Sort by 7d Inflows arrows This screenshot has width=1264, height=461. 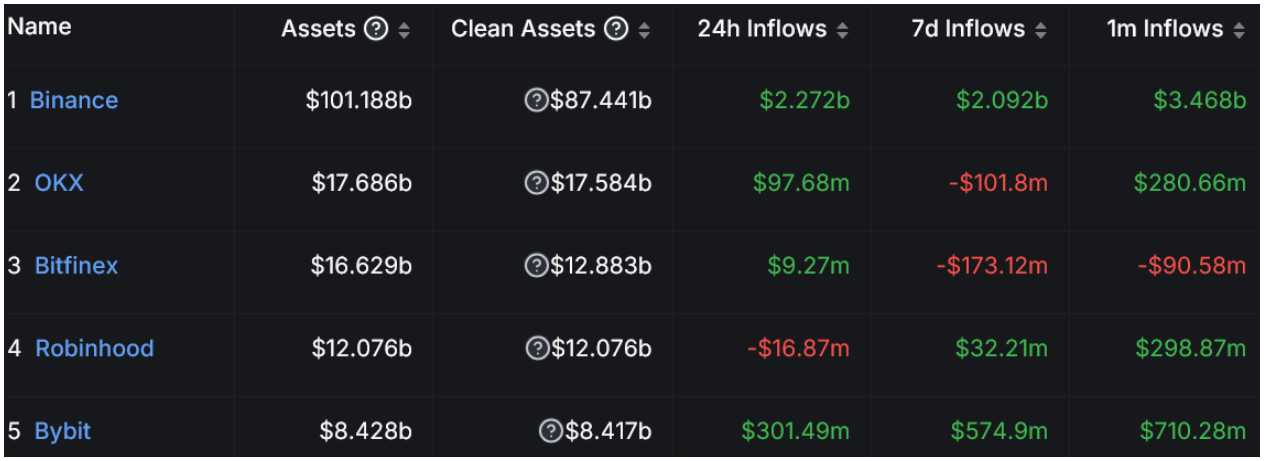[x=1040, y=30]
